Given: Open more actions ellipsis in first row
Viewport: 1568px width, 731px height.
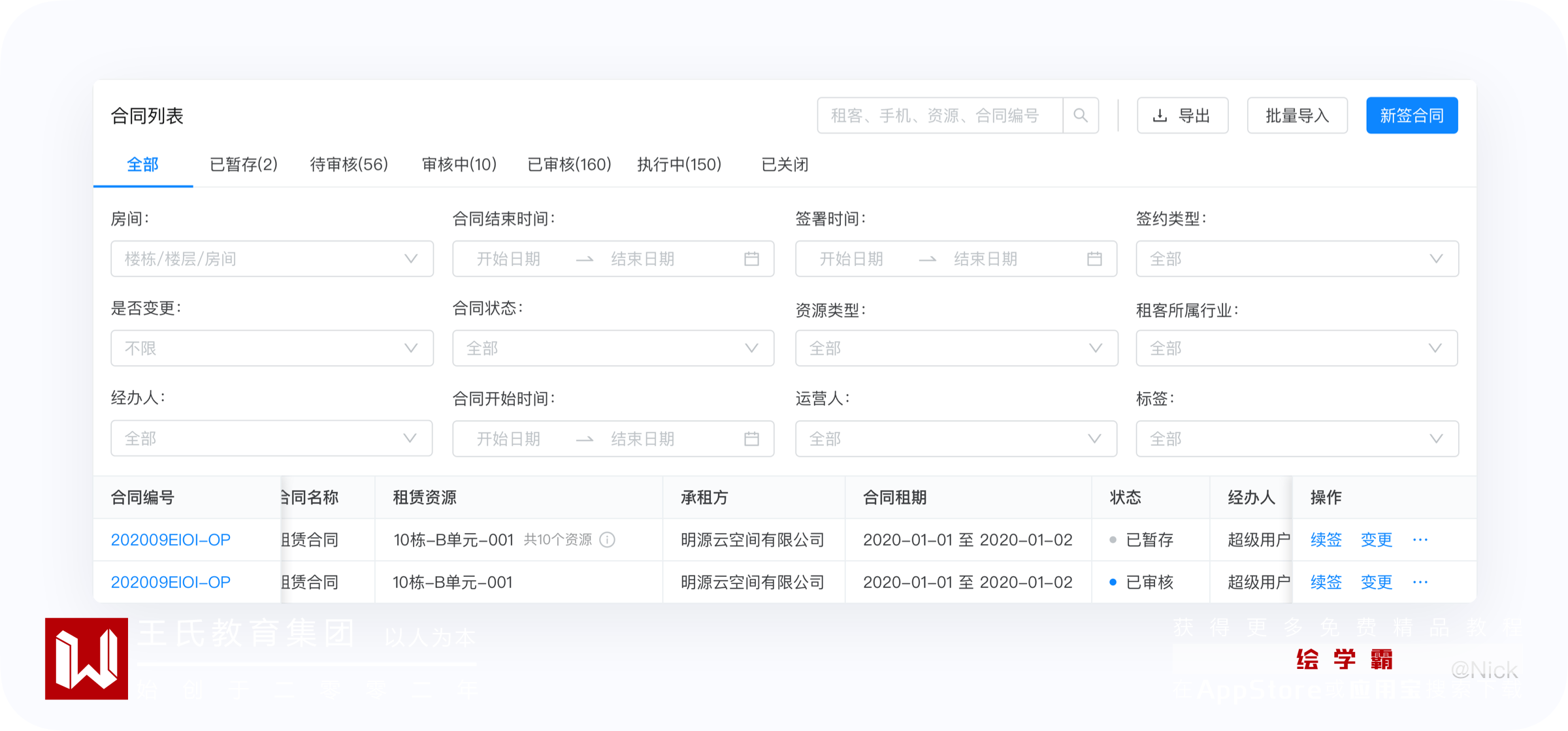Looking at the screenshot, I should click(x=1420, y=540).
